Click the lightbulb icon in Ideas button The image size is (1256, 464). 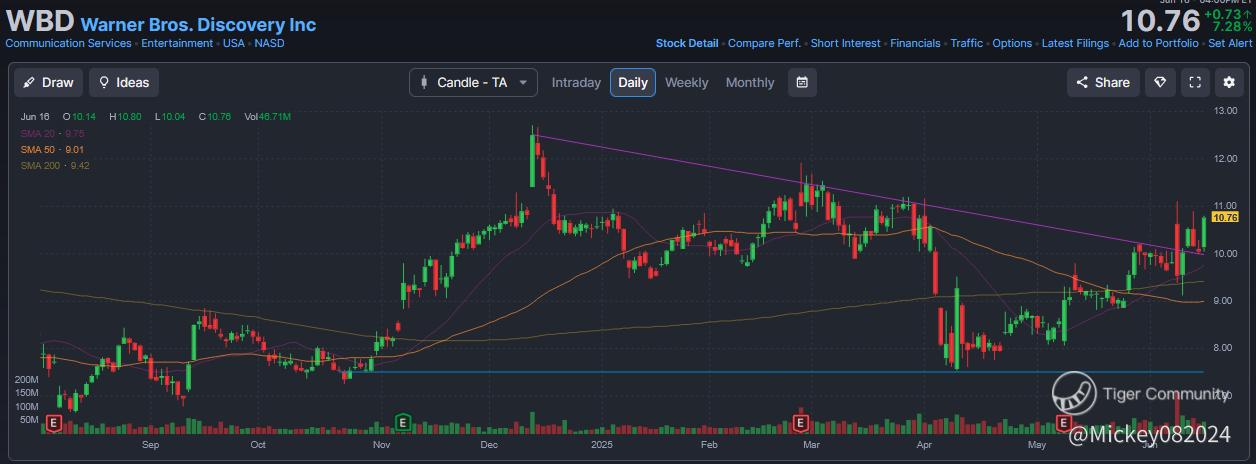pyautogui.click(x=104, y=82)
